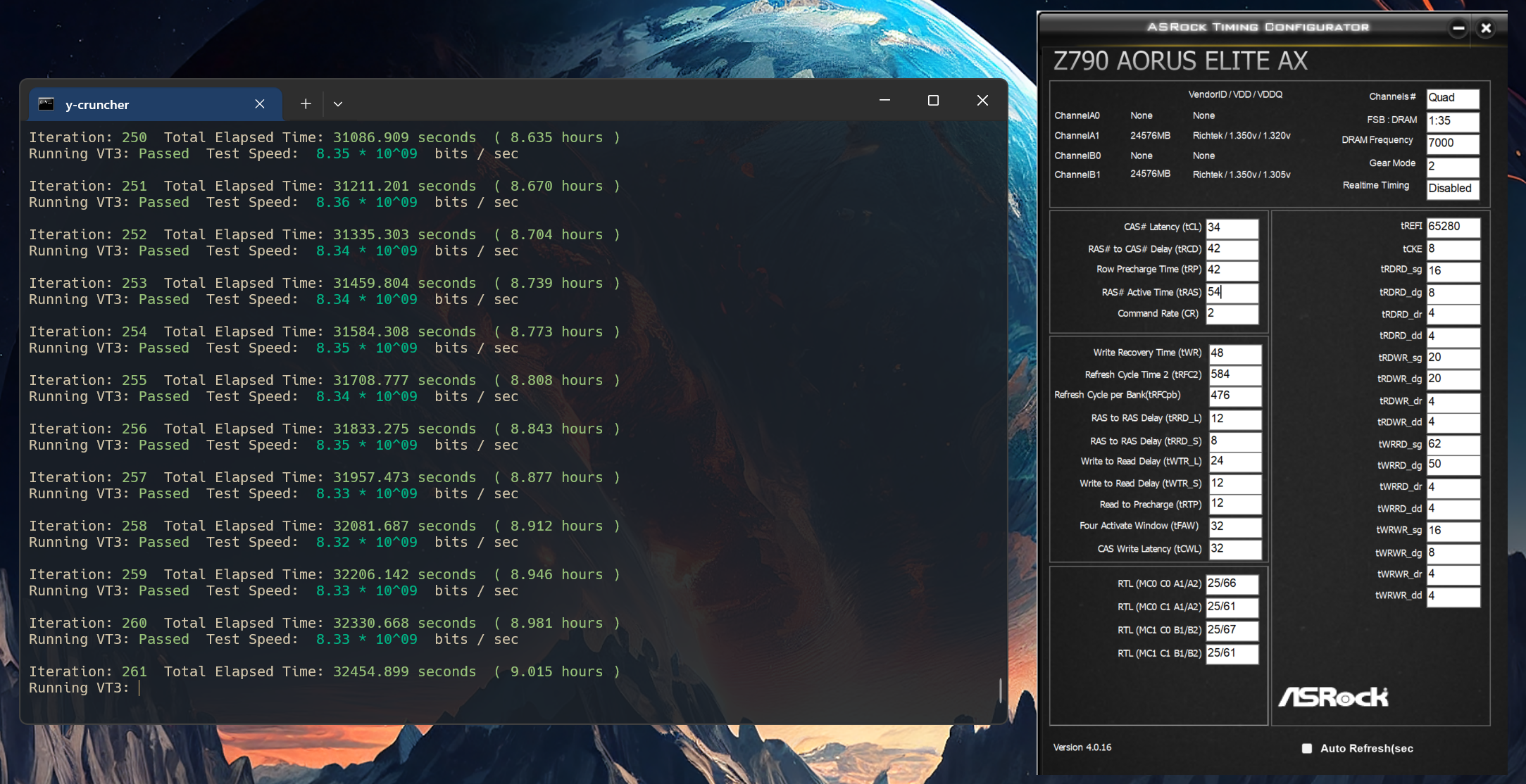Screen dimensions: 1526x784
Task: Close the y-cruncher terminal tab
Action: (x=260, y=104)
